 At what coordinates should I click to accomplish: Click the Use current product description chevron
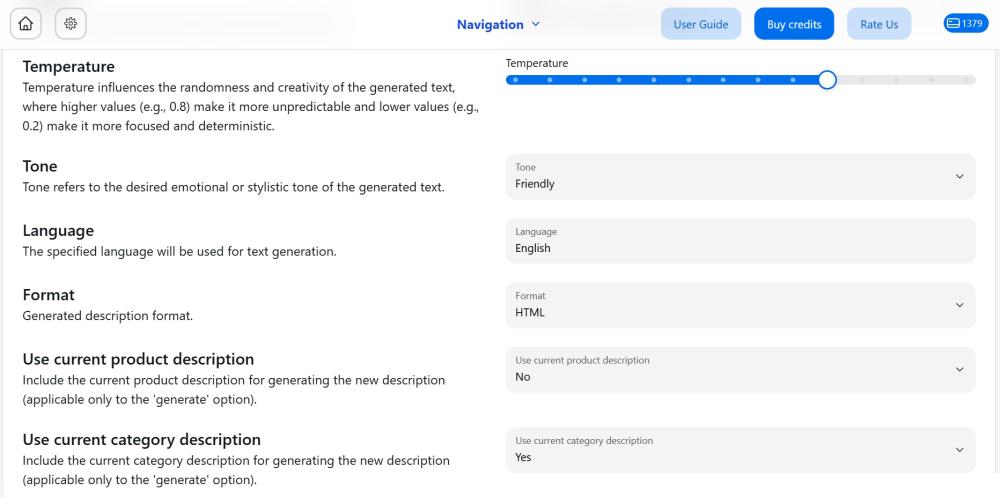[959, 369]
